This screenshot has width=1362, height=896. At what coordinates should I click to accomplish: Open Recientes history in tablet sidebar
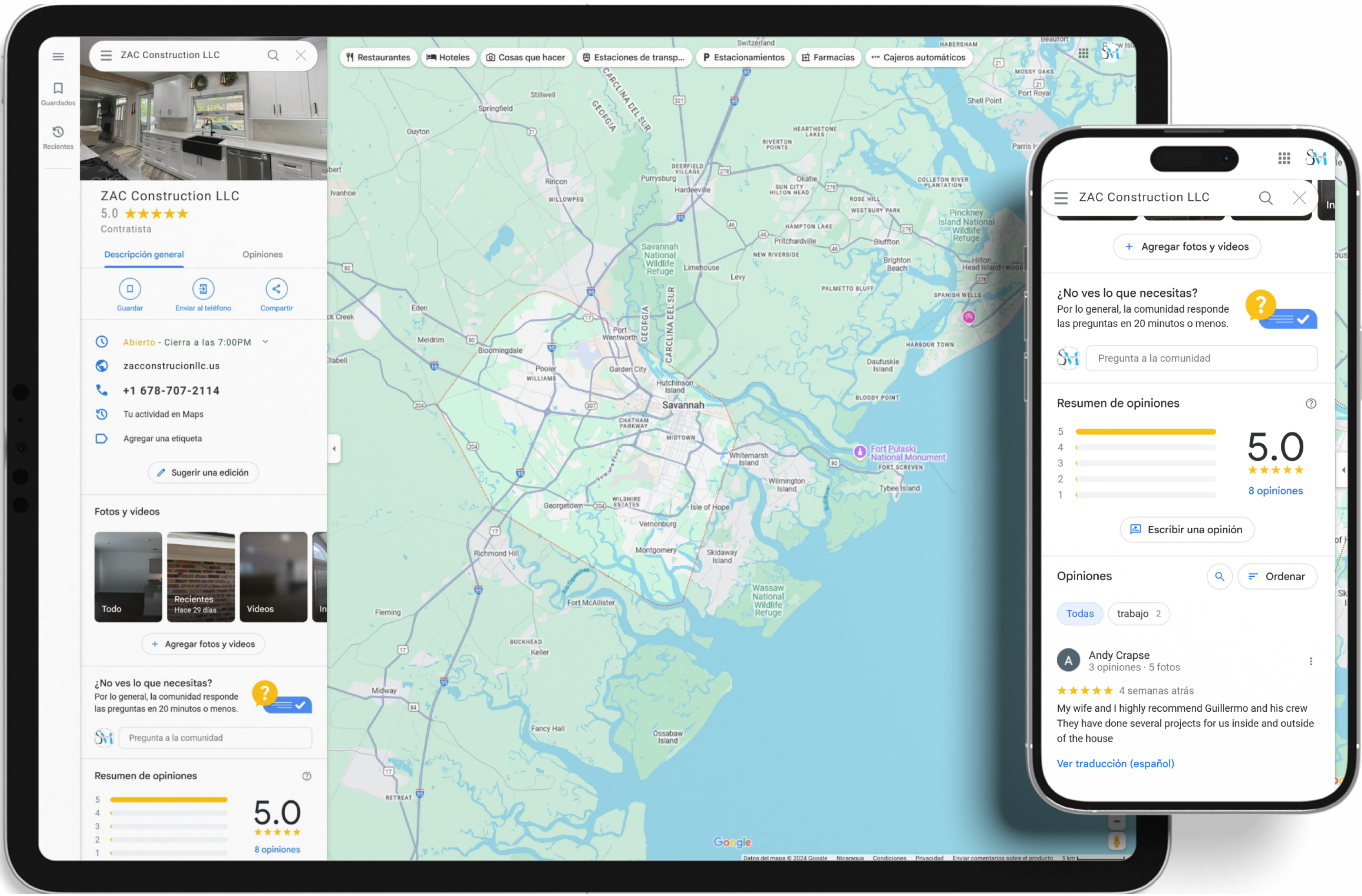pos(58,138)
